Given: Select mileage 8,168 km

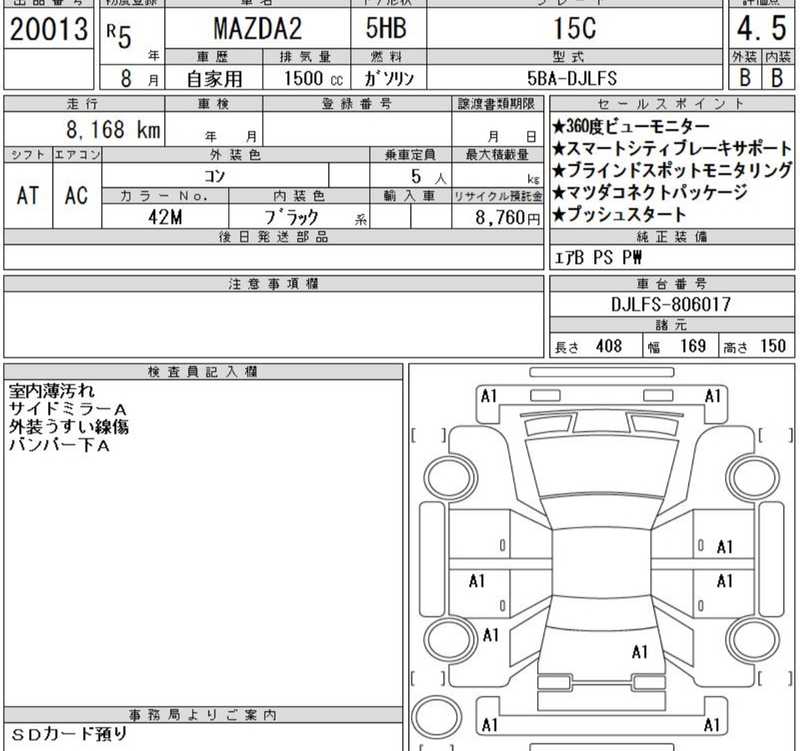Looking at the screenshot, I should [x=113, y=130].
